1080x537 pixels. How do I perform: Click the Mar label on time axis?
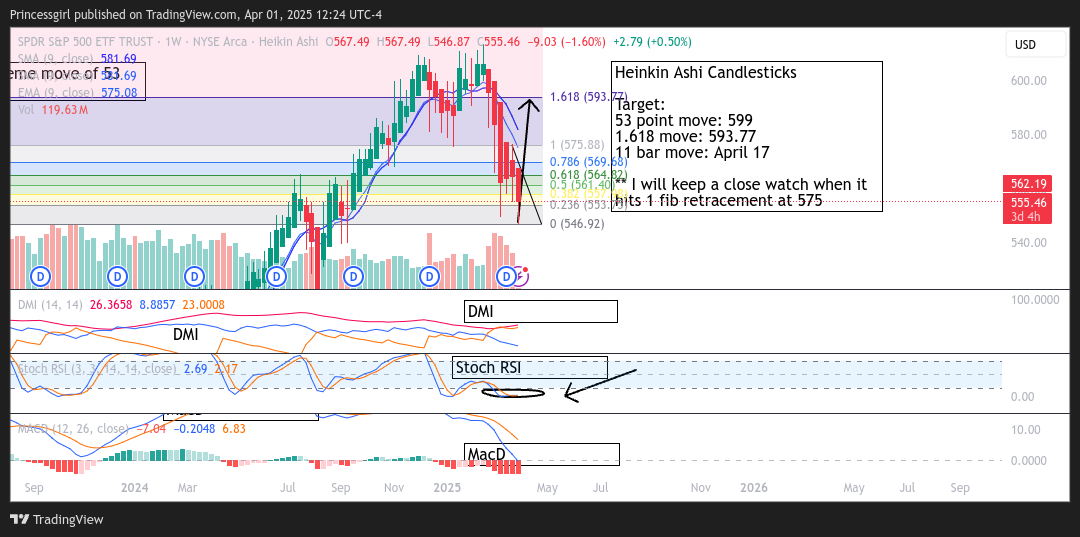187,487
